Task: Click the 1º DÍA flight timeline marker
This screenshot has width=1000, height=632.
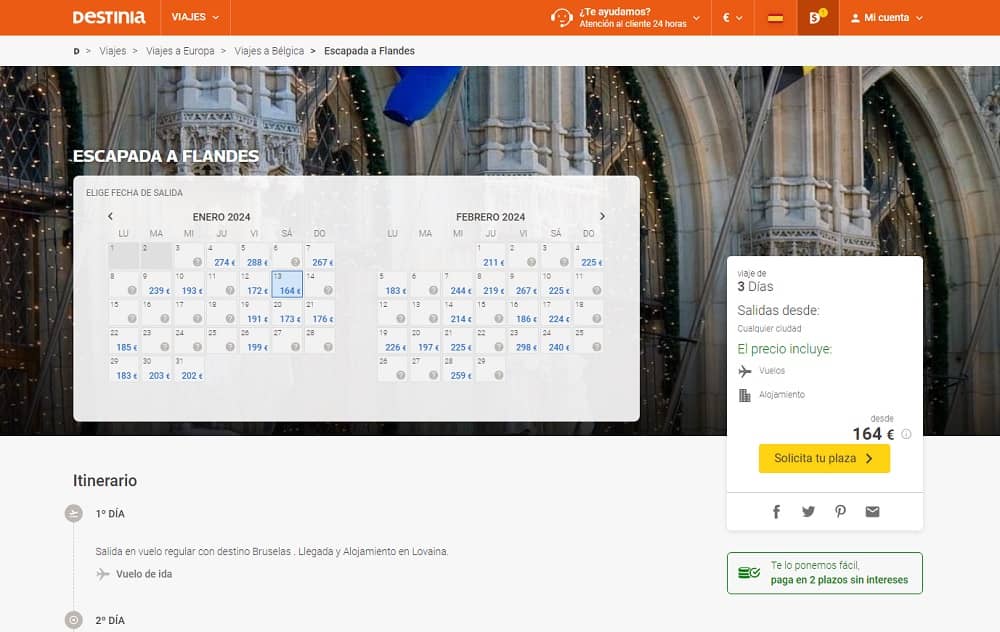Action: tap(74, 513)
